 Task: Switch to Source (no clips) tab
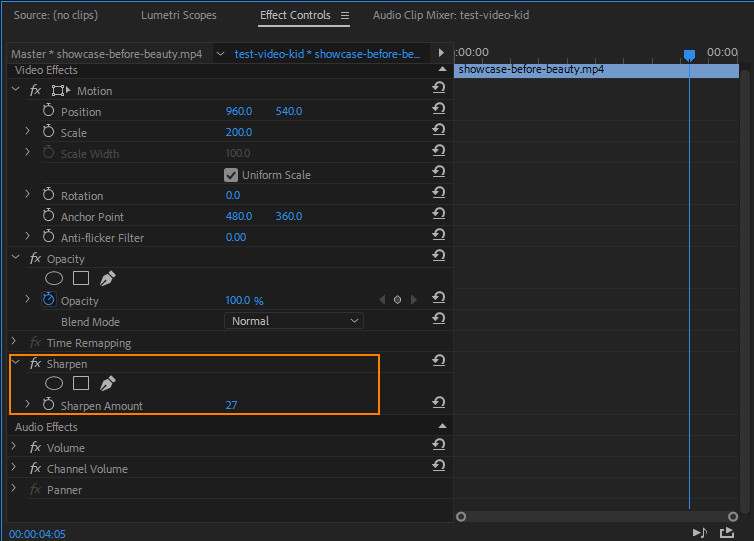click(x=56, y=15)
